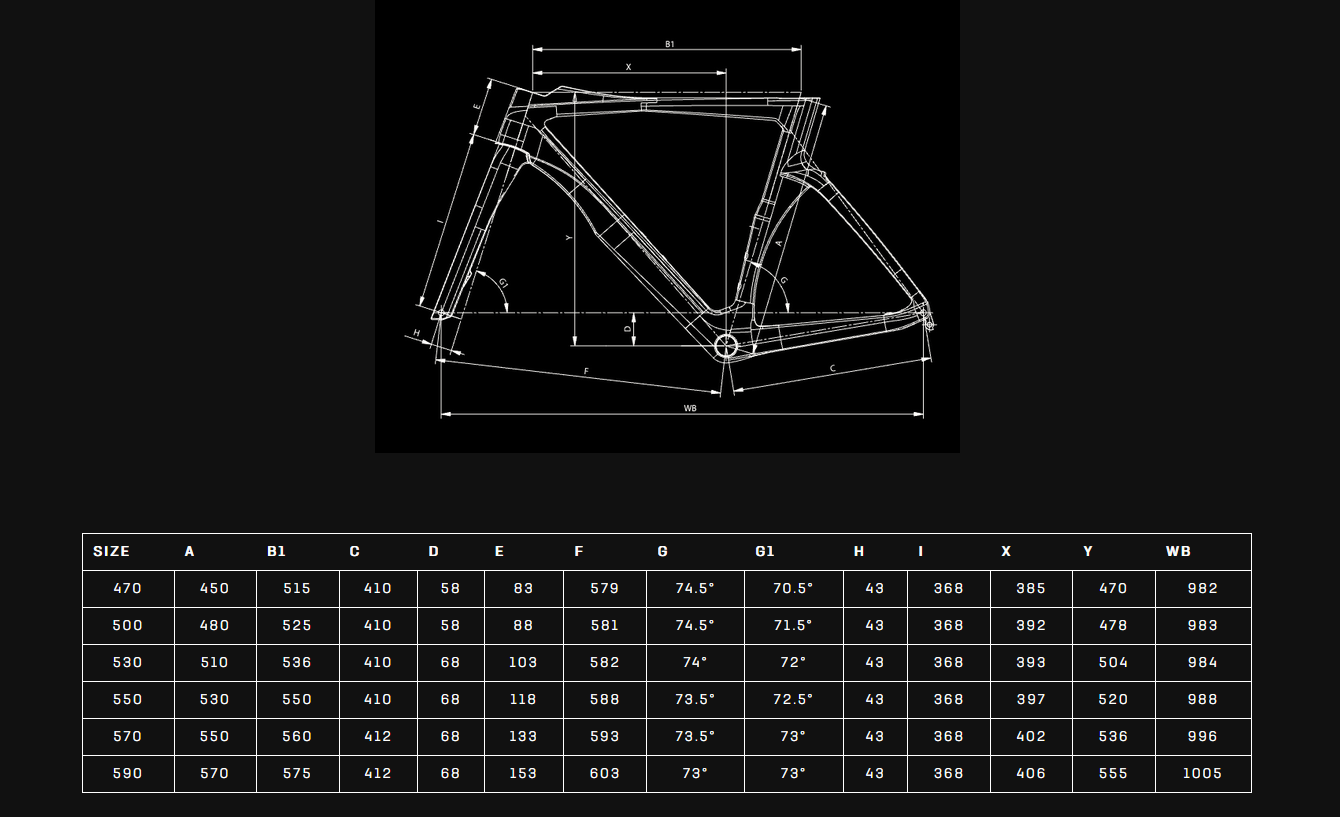Select the 603 value in column F
Screen dimensions: 1340x817
[x=605, y=773]
